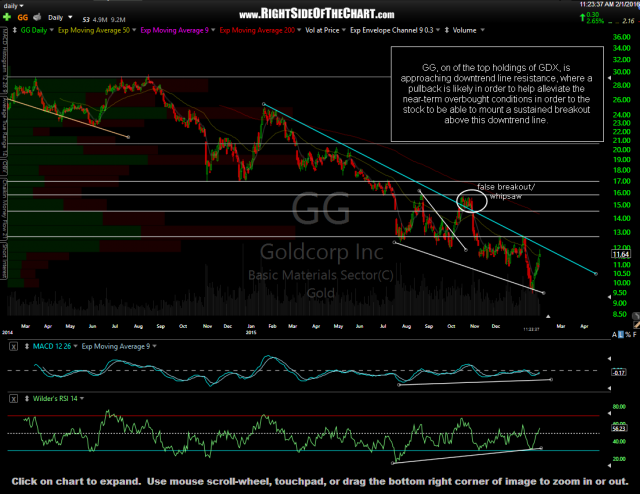The image size is (640, 494).
Task: Click the S3 flag indicator near Daily
Action: click(86, 19)
